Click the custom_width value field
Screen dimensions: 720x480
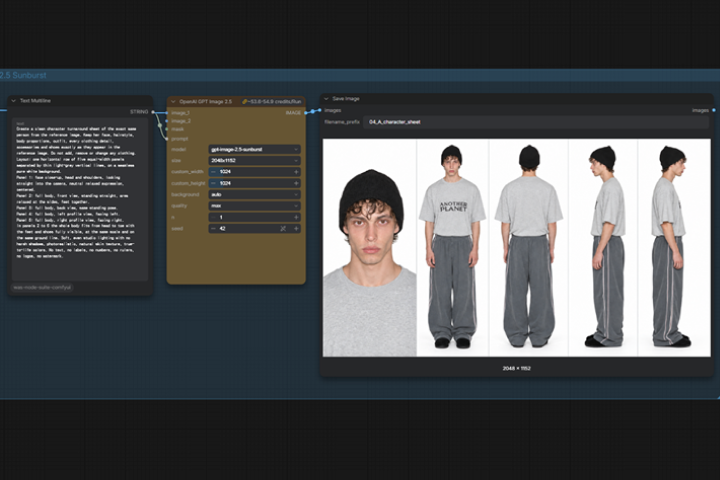254,172
